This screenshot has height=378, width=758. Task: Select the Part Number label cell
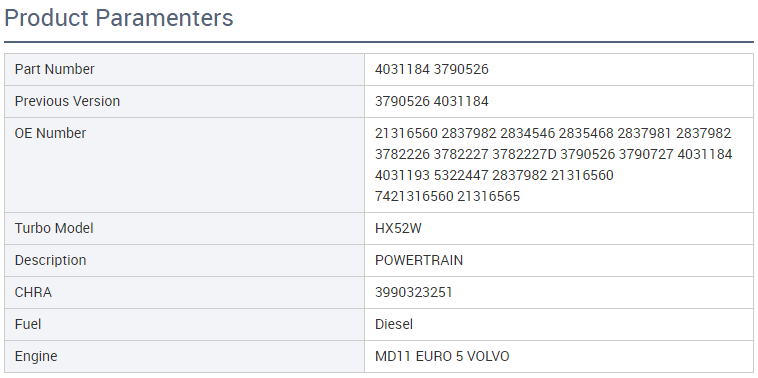click(x=184, y=70)
